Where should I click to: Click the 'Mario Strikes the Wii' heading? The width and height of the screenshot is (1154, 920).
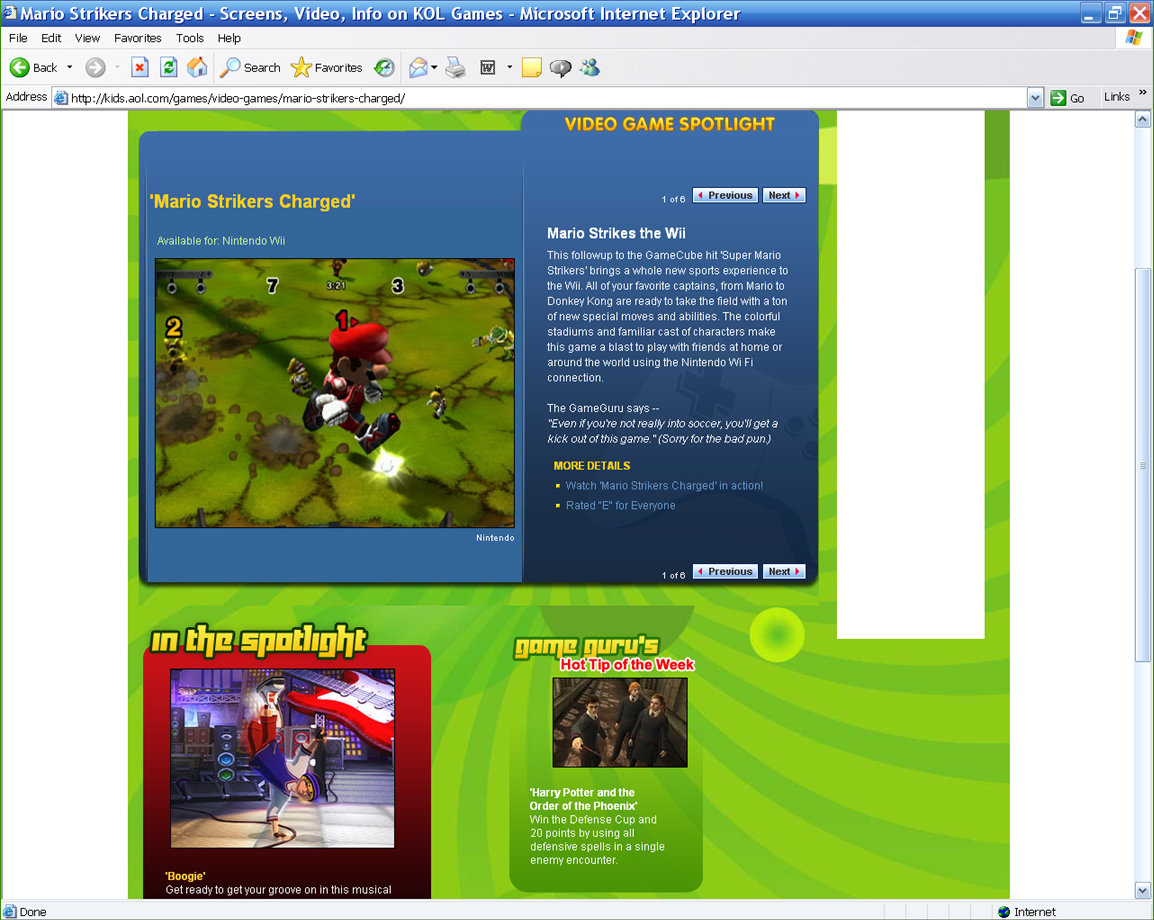point(616,233)
